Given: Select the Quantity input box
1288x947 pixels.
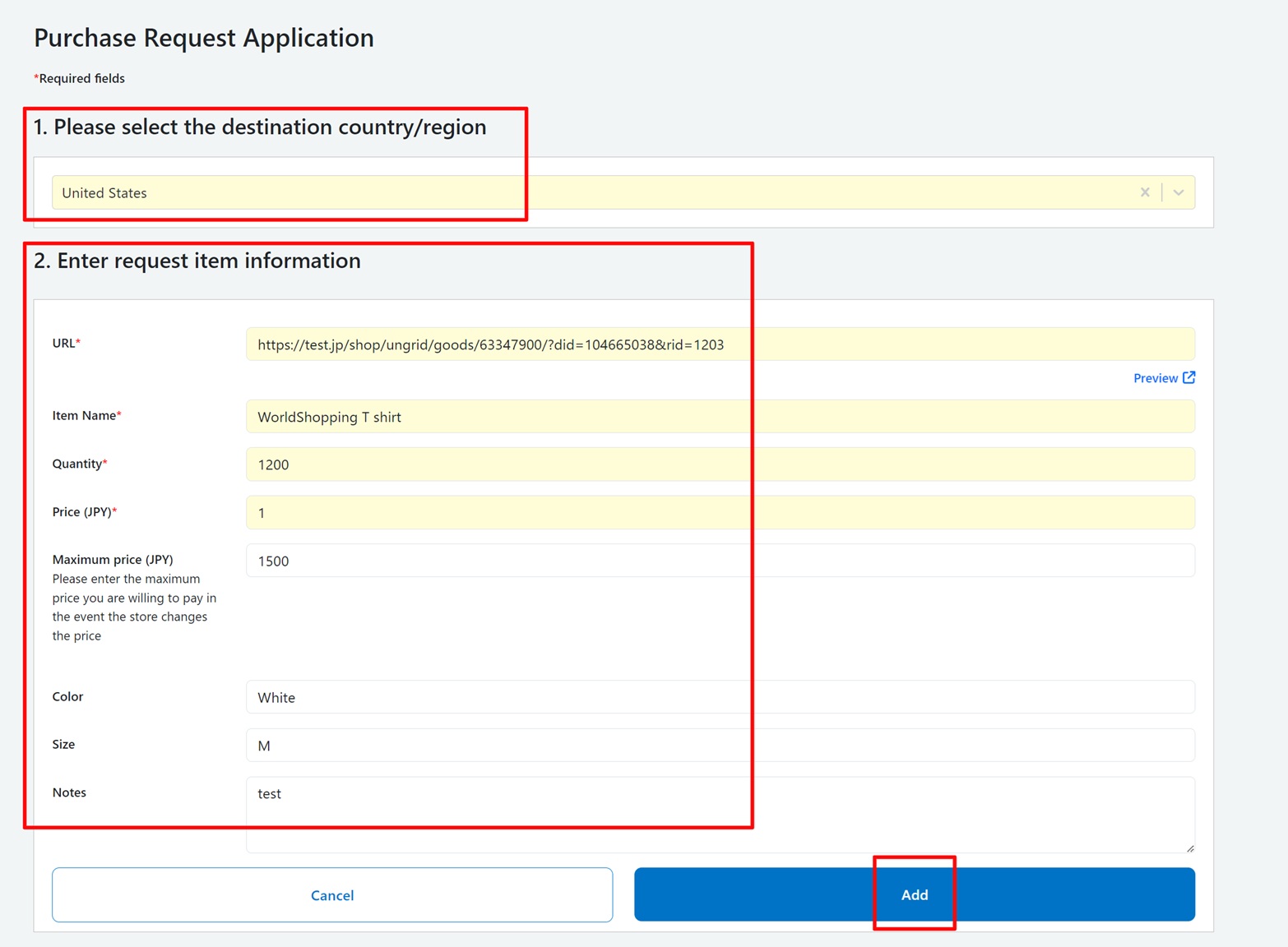Looking at the screenshot, I should 720,464.
